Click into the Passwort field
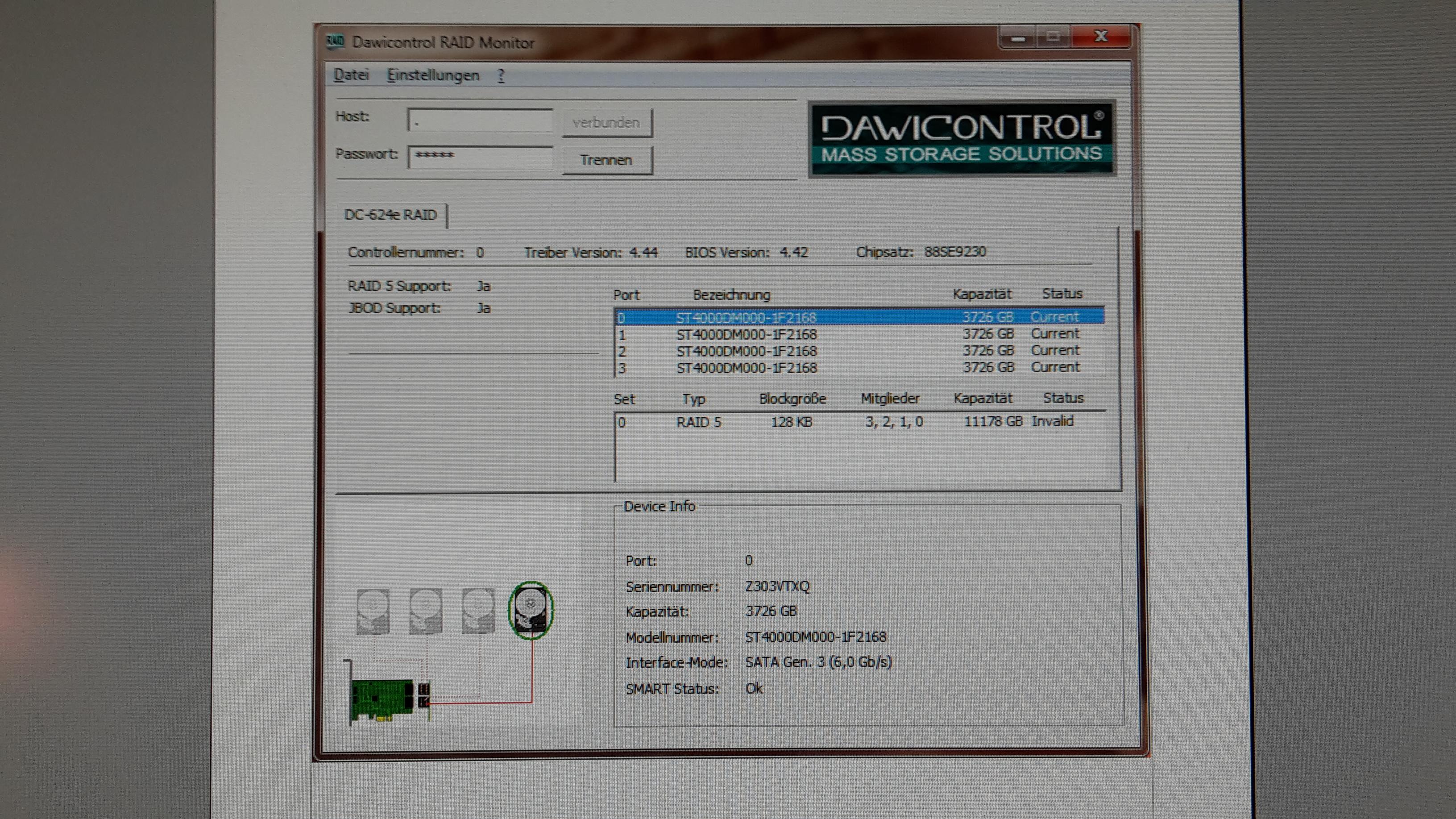 point(480,157)
